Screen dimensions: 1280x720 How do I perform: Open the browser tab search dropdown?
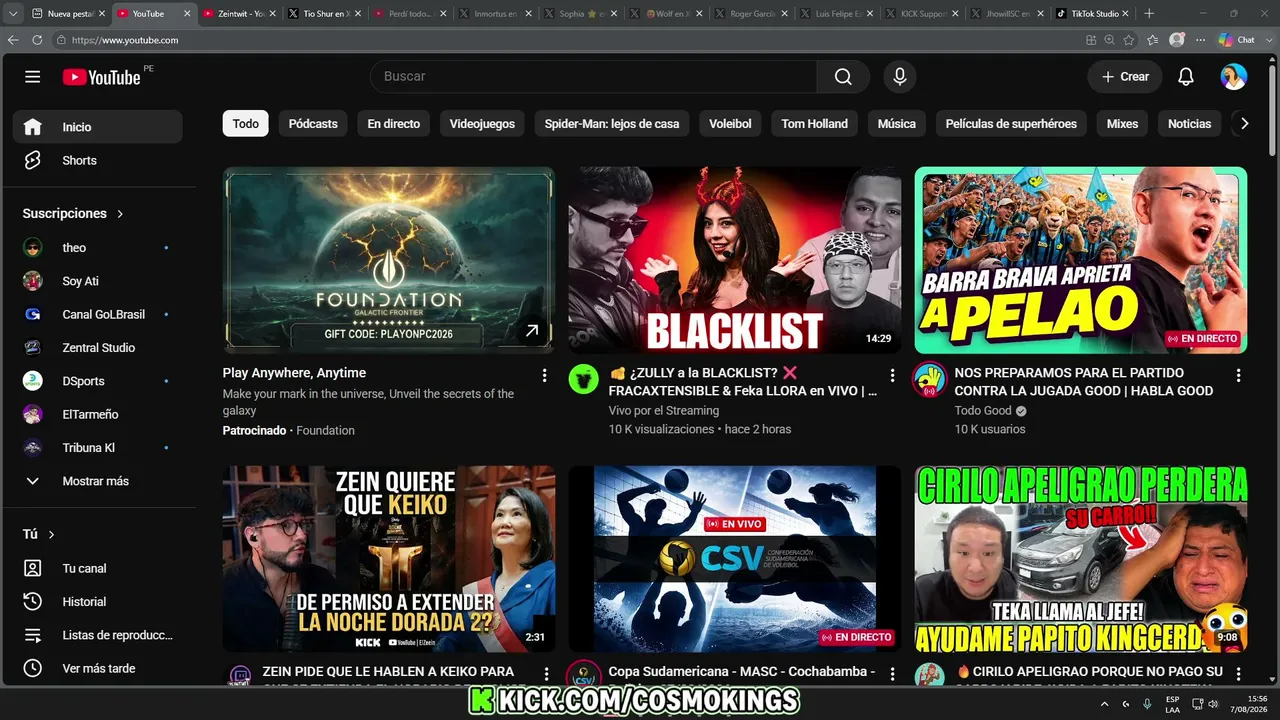[x=13, y=14]
